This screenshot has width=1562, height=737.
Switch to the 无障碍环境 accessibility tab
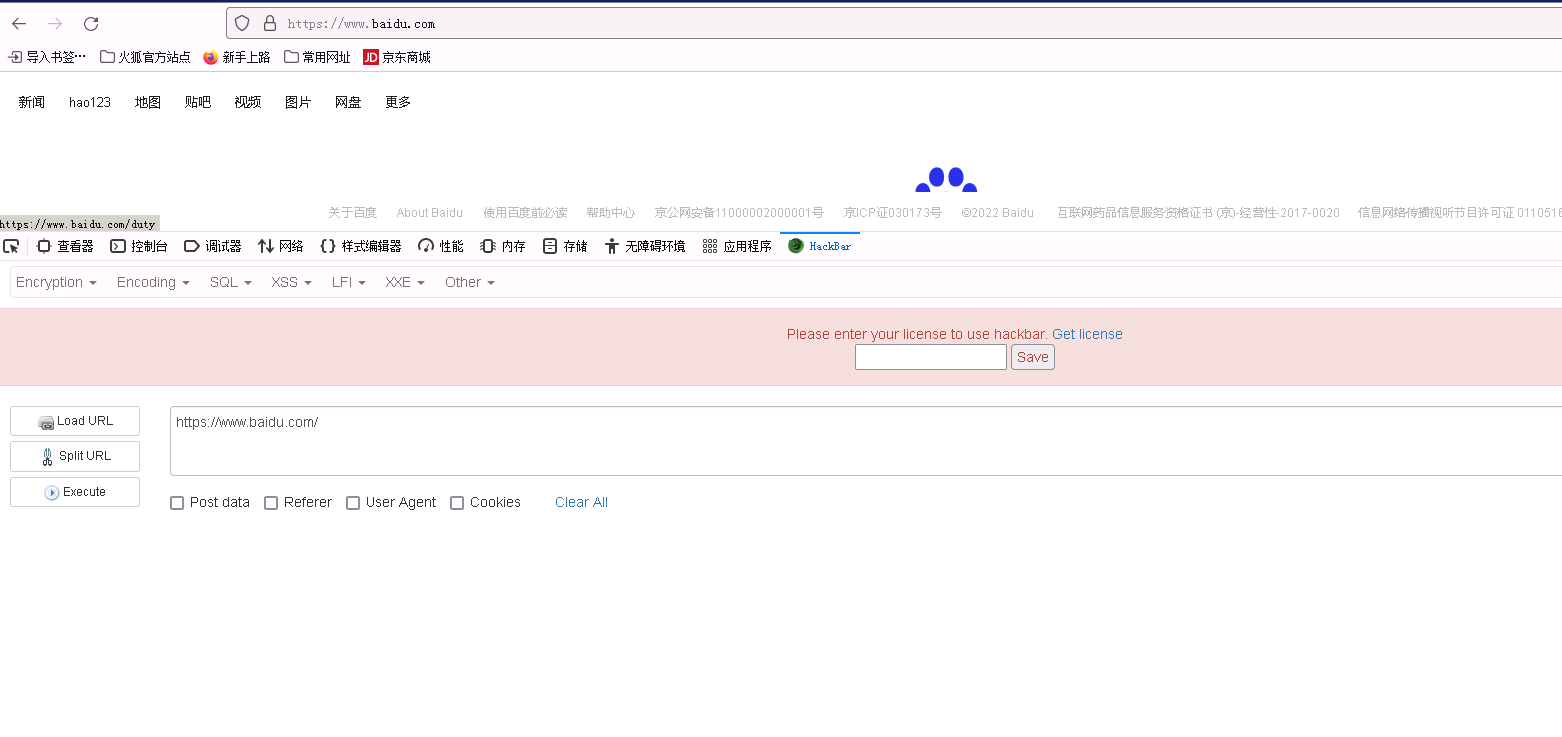tap(646, 246)
